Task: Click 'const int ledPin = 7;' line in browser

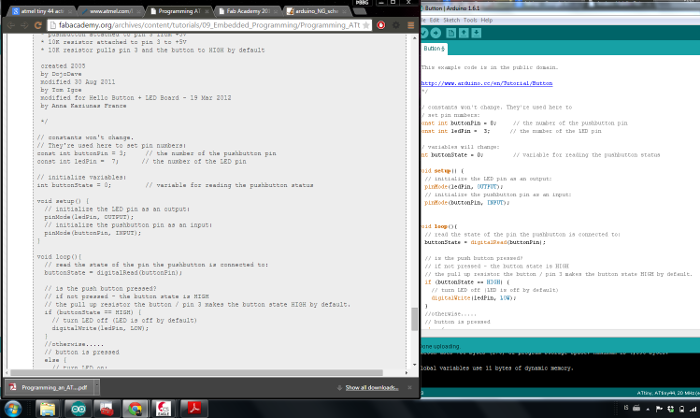Action: [78, 161]
